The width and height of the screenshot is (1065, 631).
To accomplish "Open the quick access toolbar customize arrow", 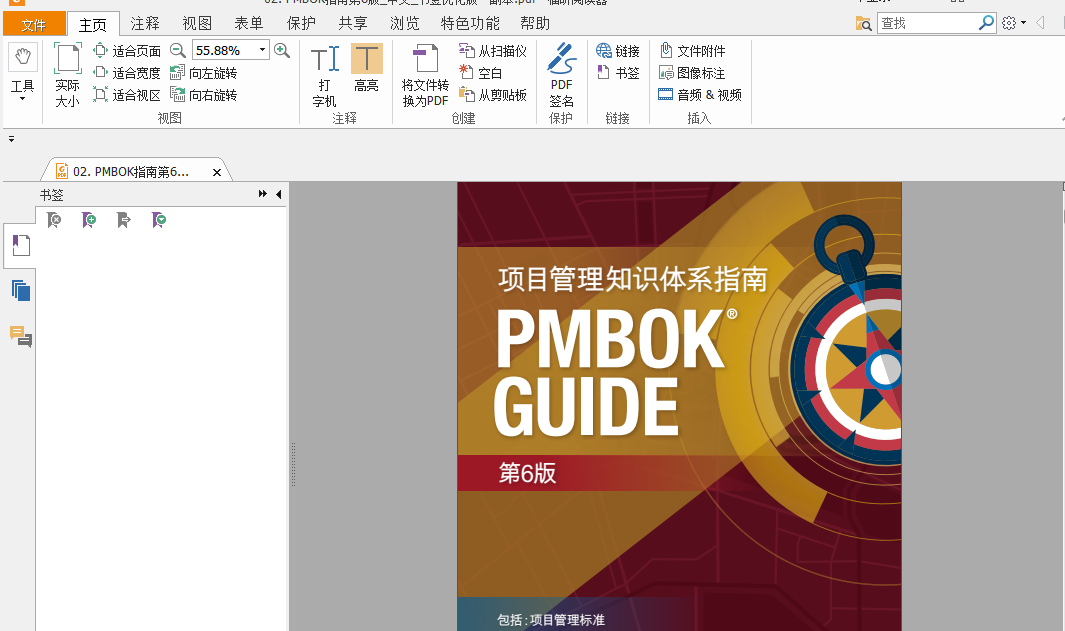I will pyautogui.click(x=11, y=139).
